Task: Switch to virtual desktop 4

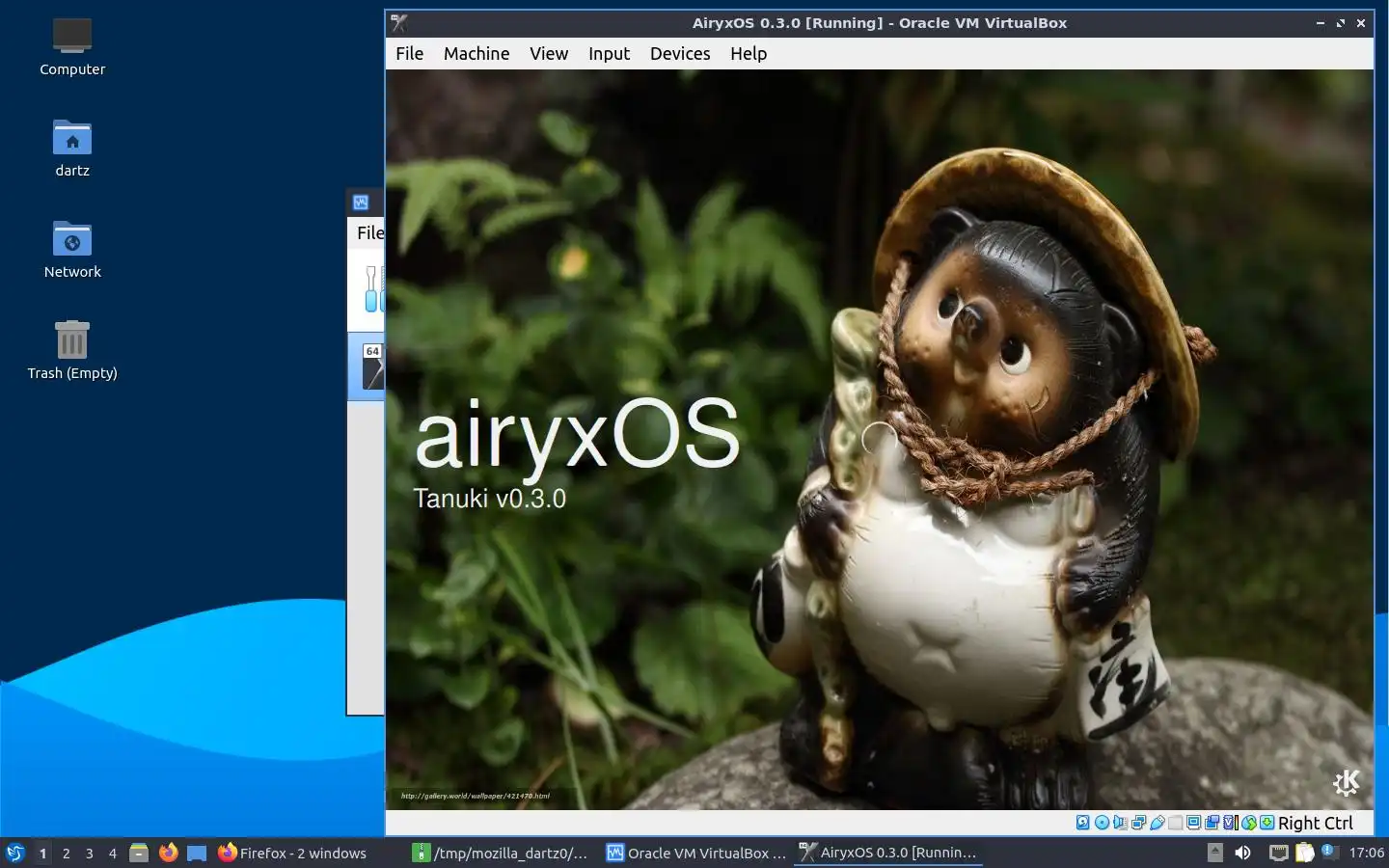Action: tap(112, 853)
